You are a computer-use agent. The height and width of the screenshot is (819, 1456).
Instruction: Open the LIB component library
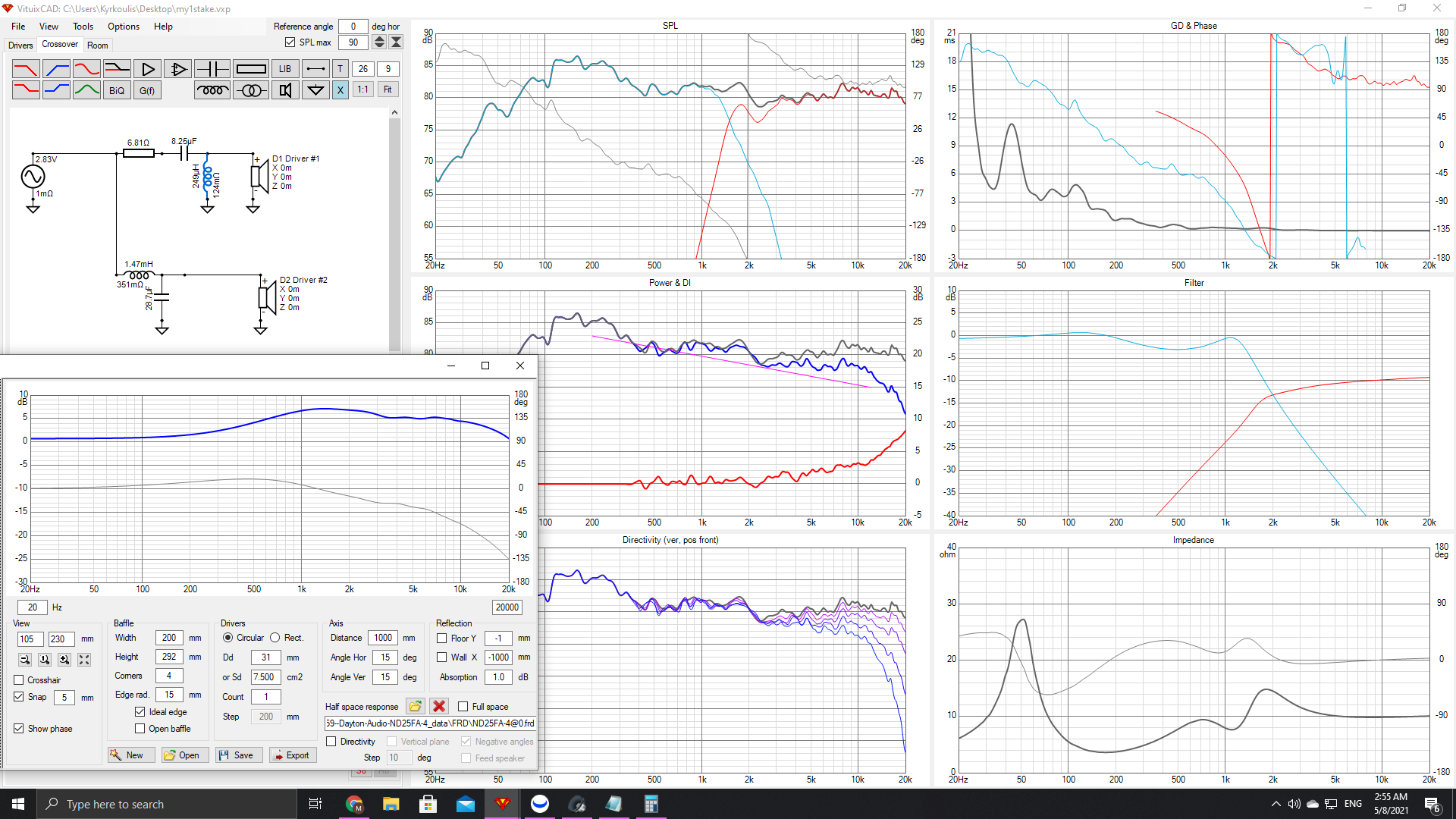pos(284,69)
